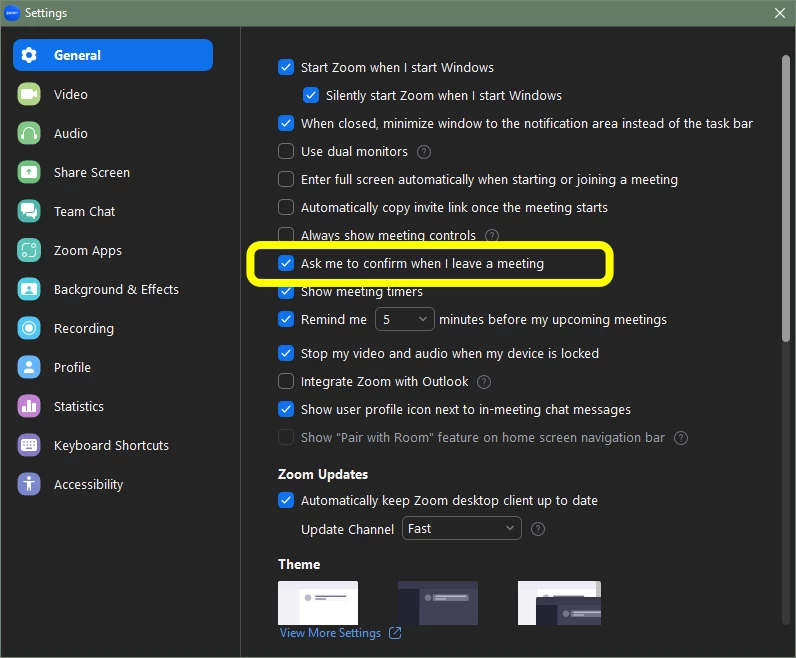Click help icon beside Always show meeting controls
The width and height of the screenshot is (796, 658).
click(492, 236)
